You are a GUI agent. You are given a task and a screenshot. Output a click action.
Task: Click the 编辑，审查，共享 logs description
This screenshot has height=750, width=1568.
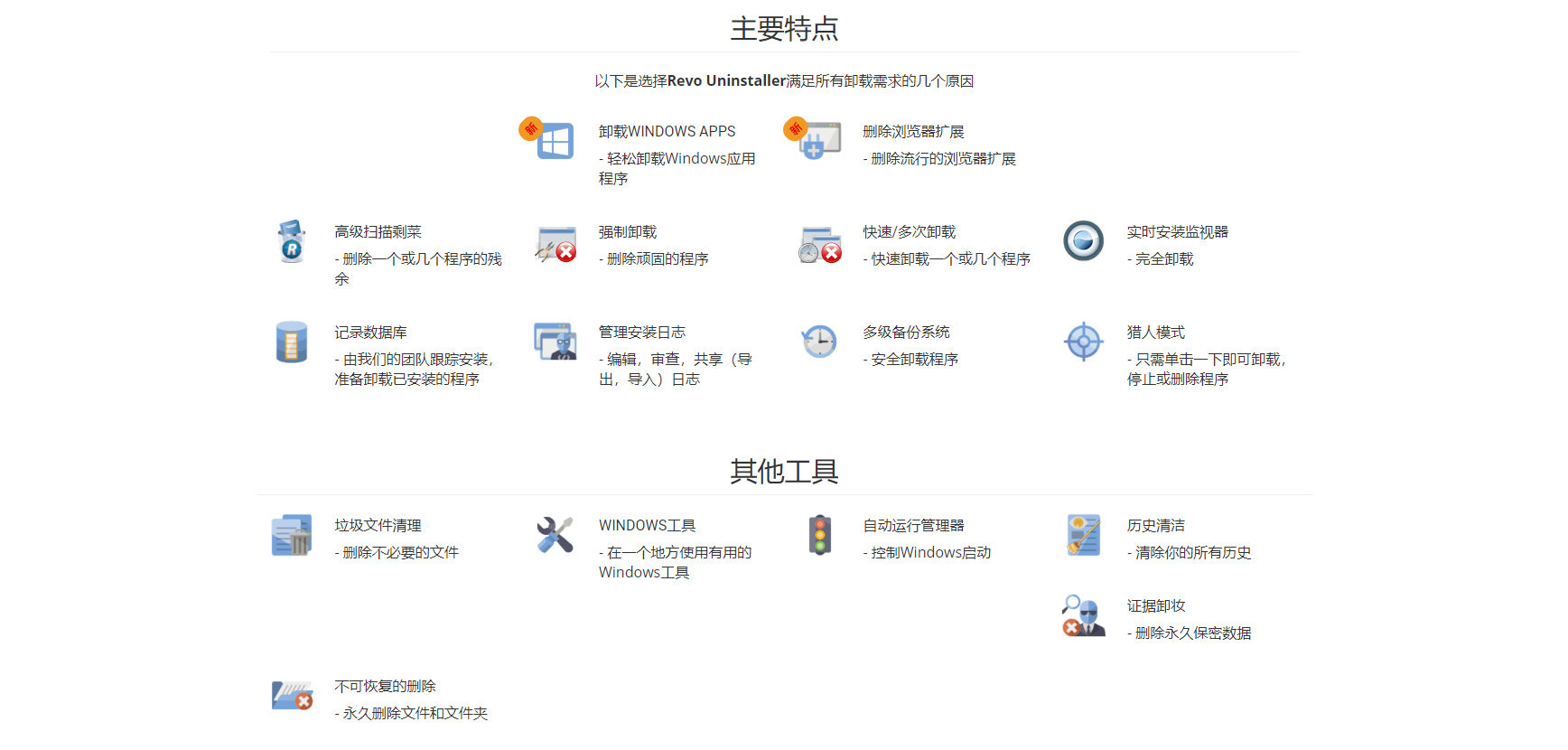[675, 370]
